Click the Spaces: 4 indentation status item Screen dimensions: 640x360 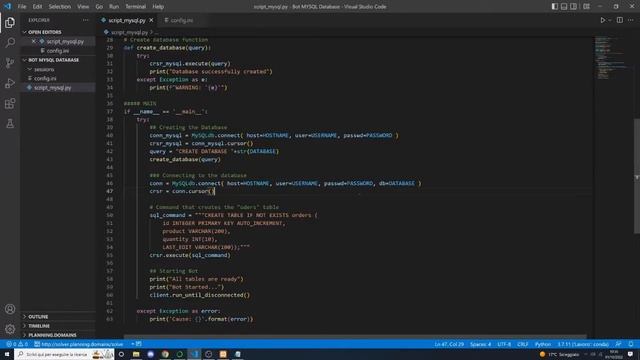pos(480,344)
